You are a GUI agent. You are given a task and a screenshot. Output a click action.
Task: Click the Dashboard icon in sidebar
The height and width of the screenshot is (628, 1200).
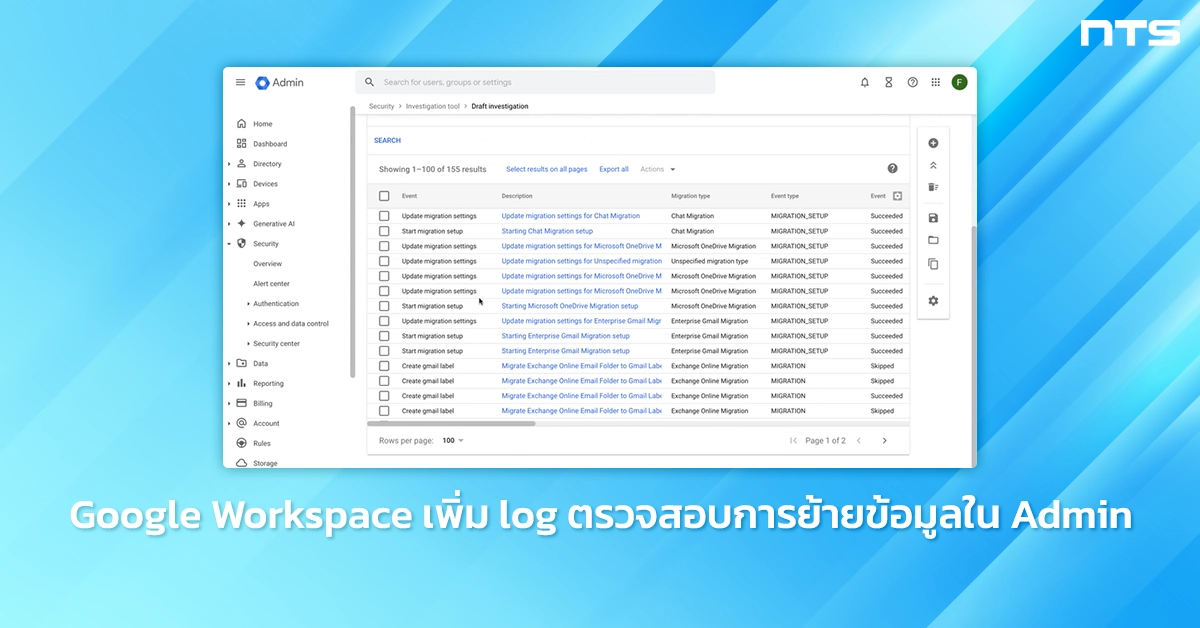[x=241, y=144]
